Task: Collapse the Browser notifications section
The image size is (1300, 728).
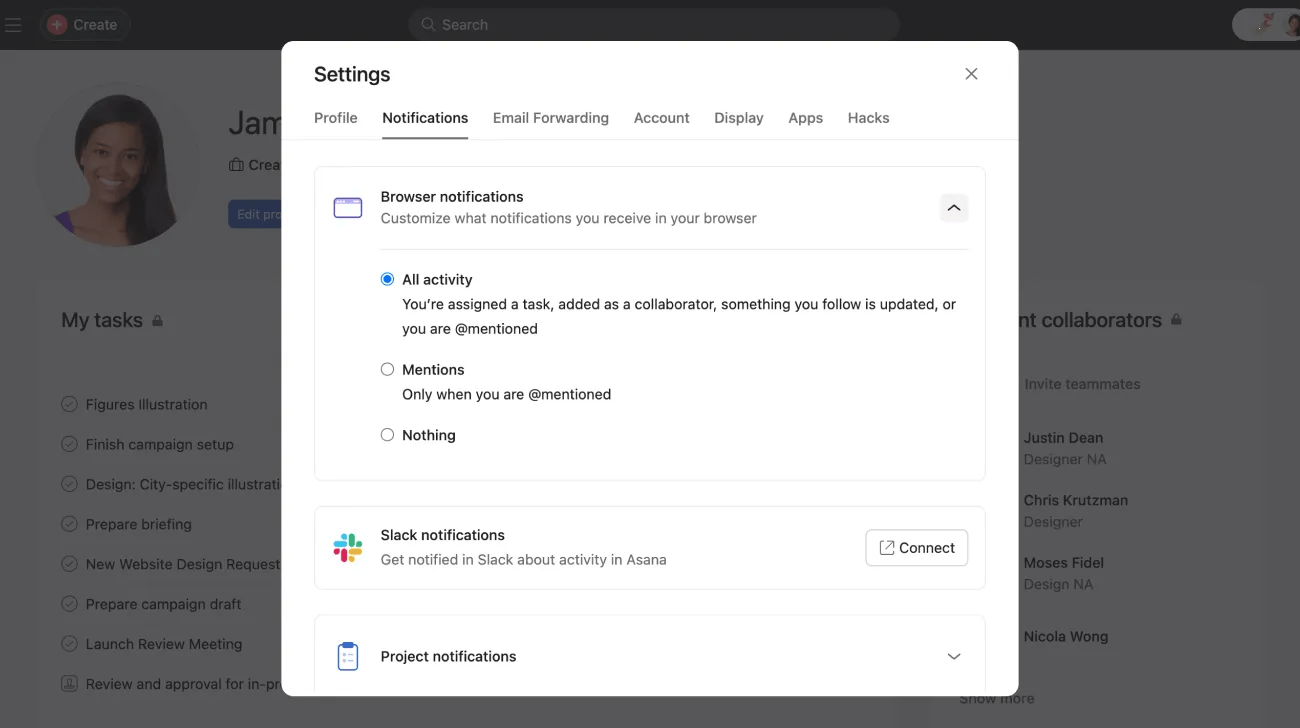Action: click(953, 207)
